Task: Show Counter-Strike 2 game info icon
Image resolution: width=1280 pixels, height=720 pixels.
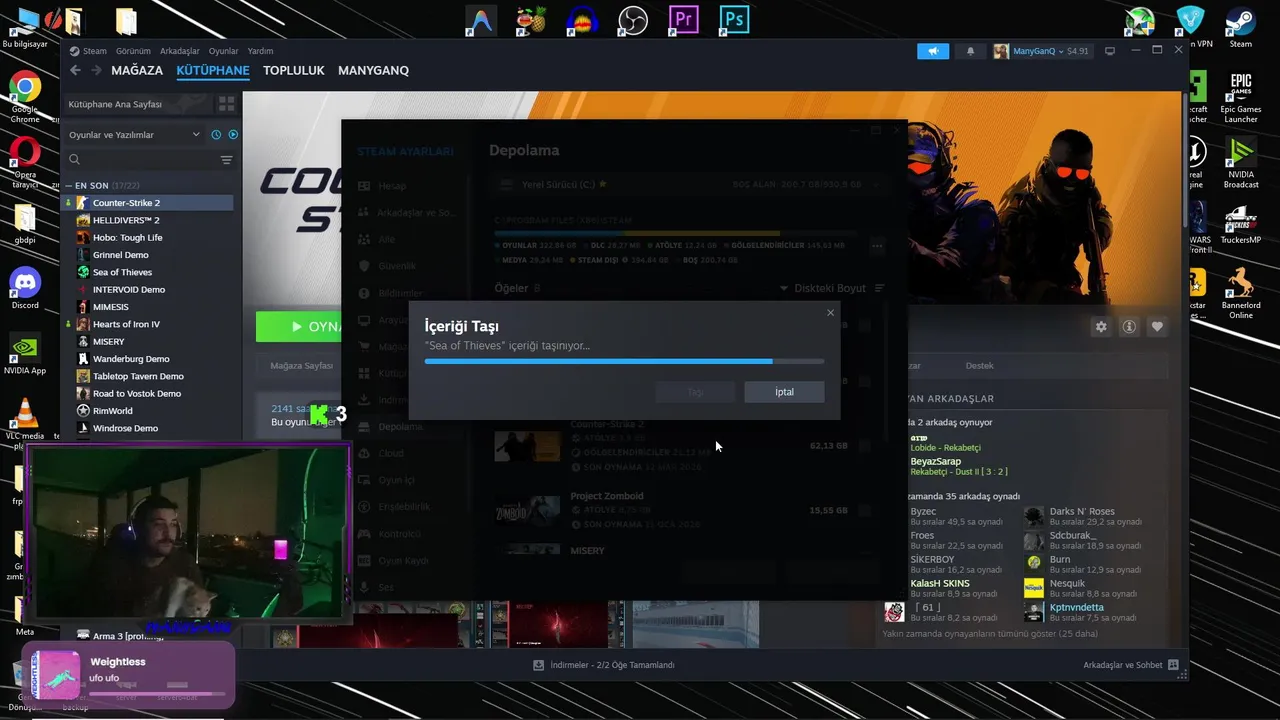Action: (x=1129, y=327)
